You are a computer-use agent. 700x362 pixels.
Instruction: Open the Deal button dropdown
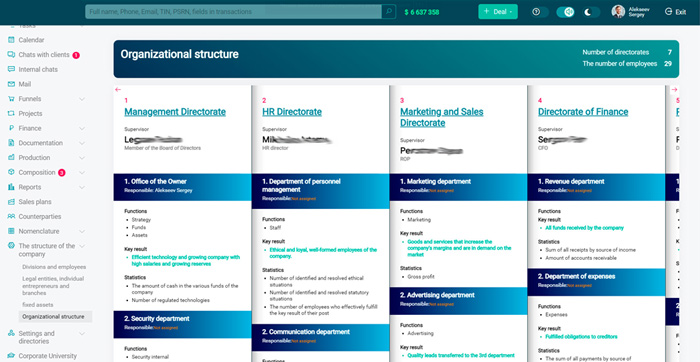(498, 12)
